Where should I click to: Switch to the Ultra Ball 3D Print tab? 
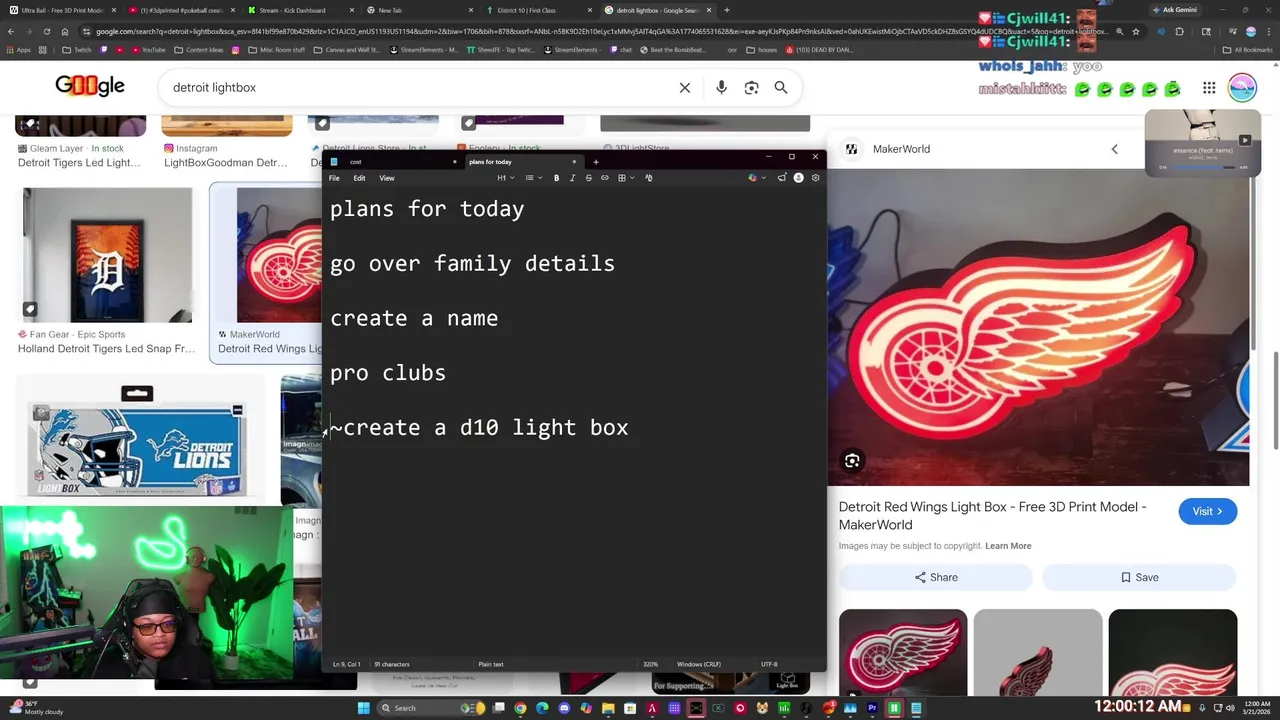(x=62, y=10)
